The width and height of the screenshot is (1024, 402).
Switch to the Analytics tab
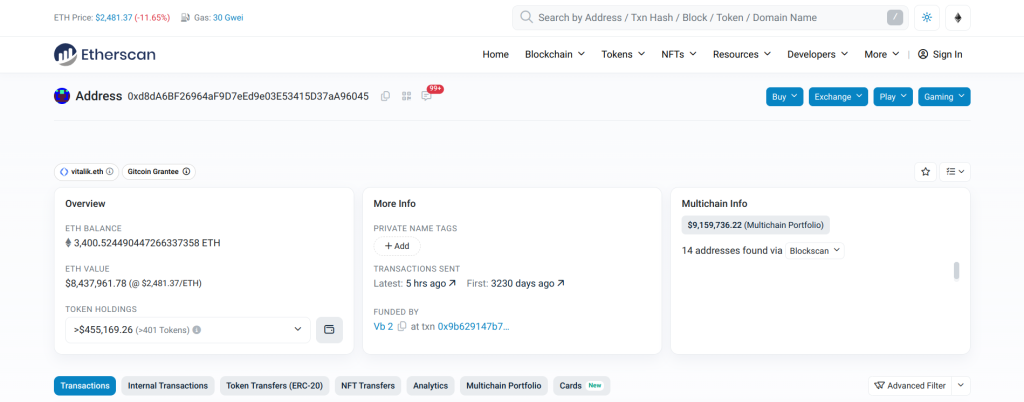click(x=430, y=386)
